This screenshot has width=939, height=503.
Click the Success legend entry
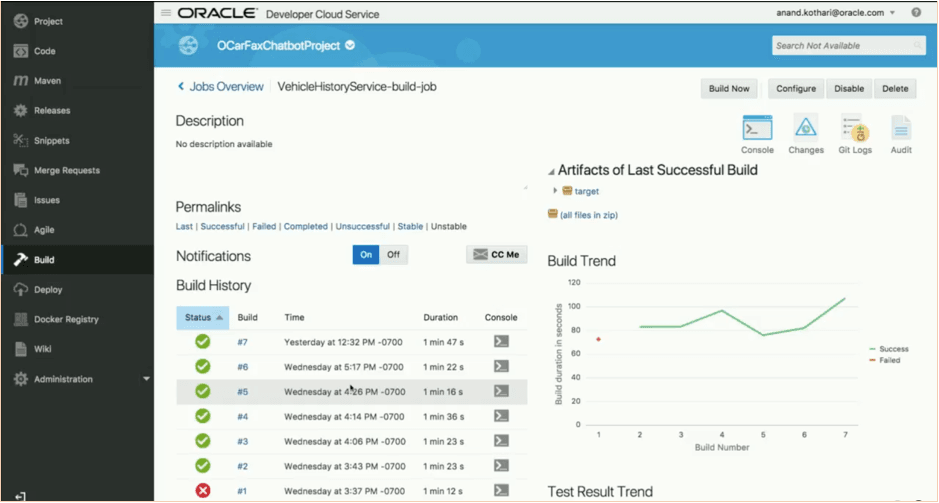pos(889,349)
